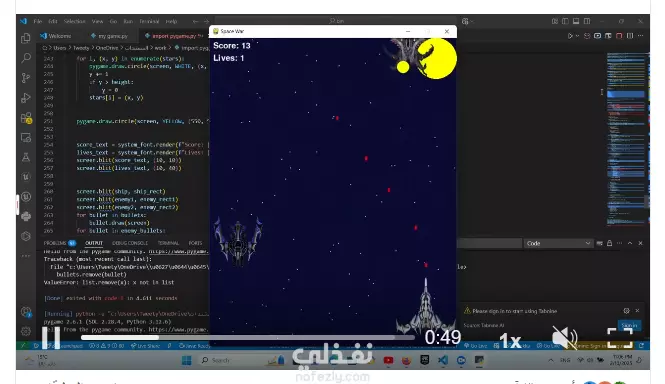The height and width of the screenshot is (384, 665).
Task: Open the Python sidebar icon
Action: pyautogui.click(x=26, y=216)
